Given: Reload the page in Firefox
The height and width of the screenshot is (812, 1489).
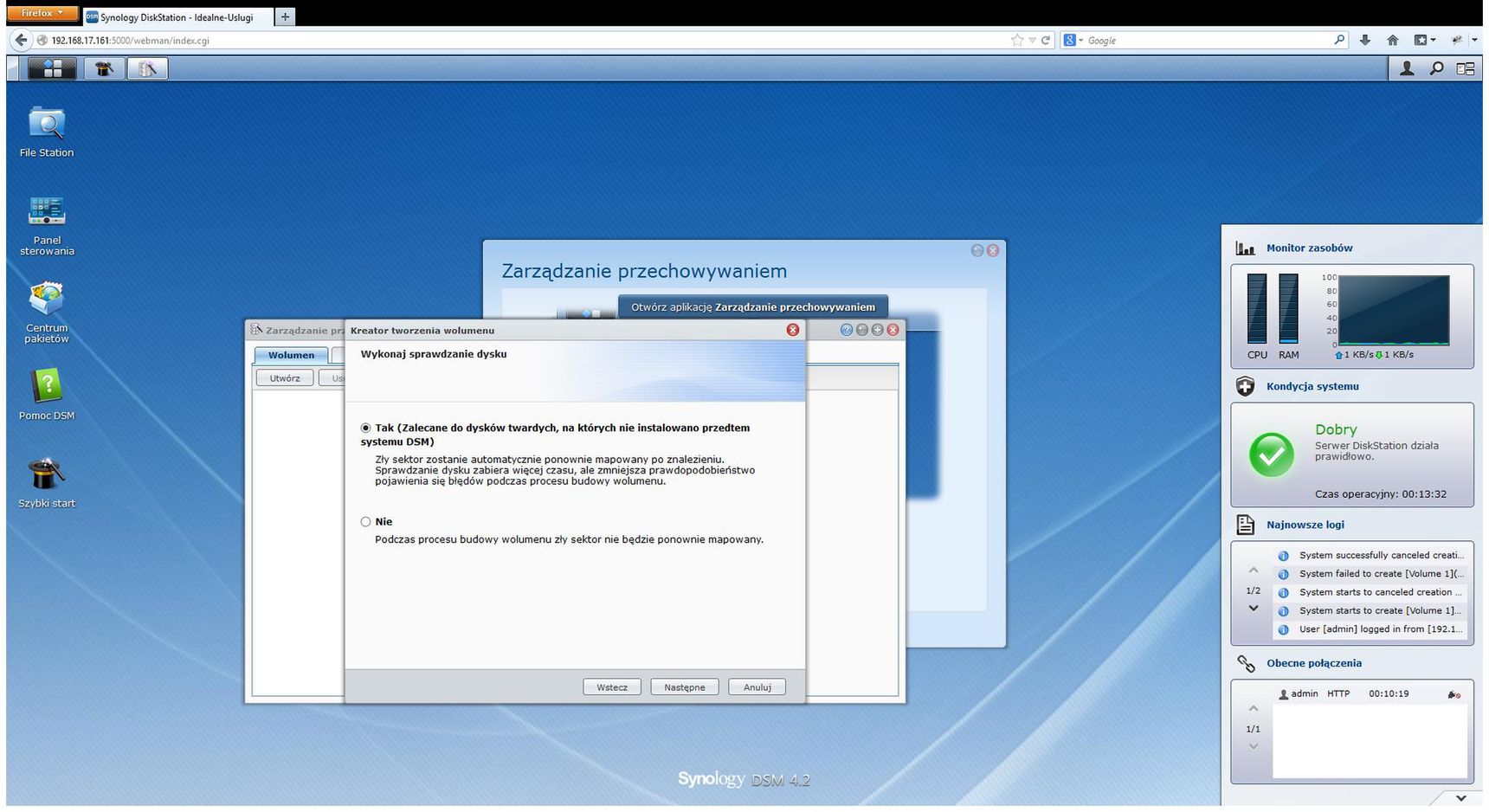Looking at the screenshot, I should pyautogui.click(x=1046, y=40).
